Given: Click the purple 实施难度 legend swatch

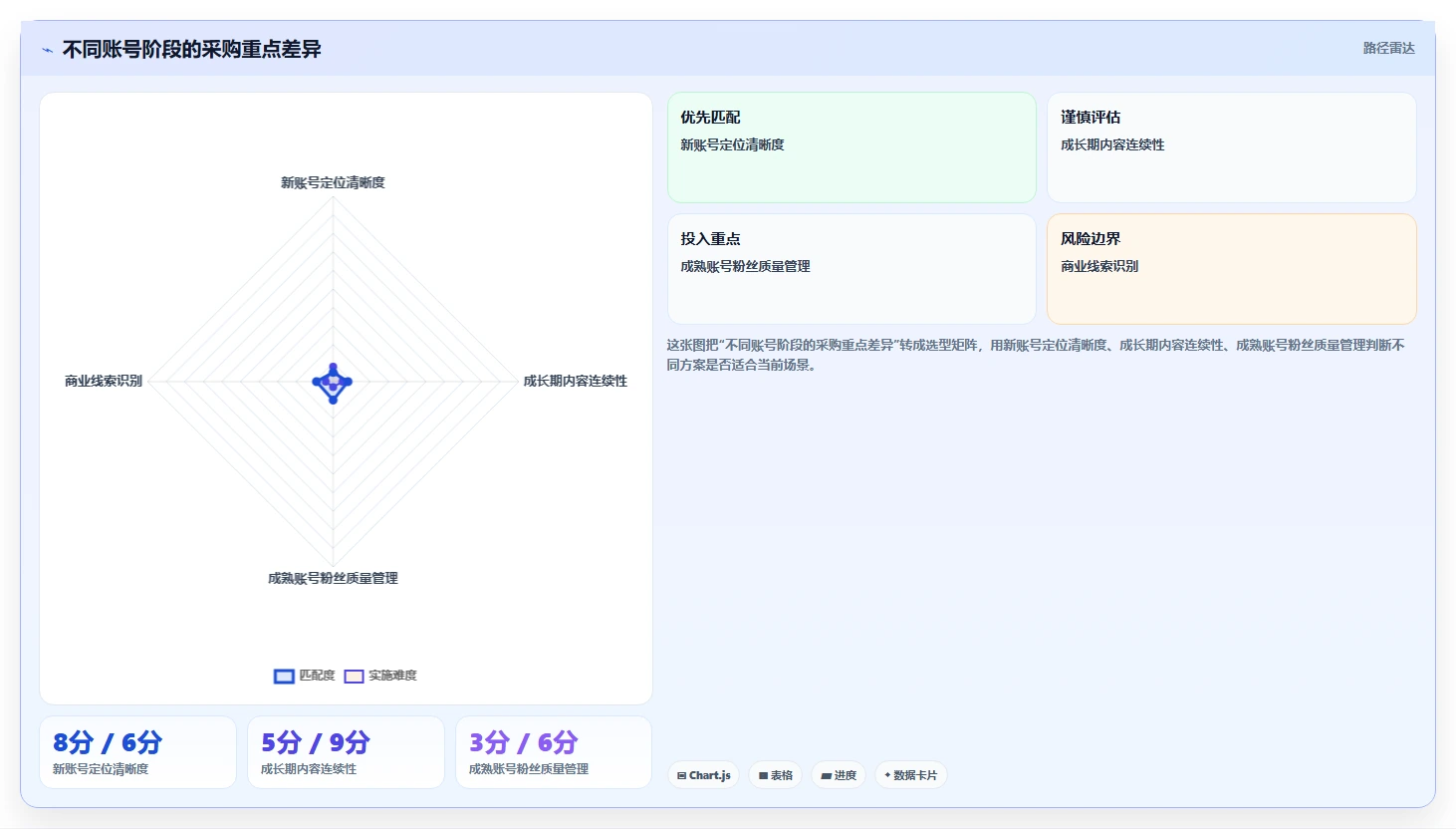Looking at the screenshot, I should tap(354, 677).
